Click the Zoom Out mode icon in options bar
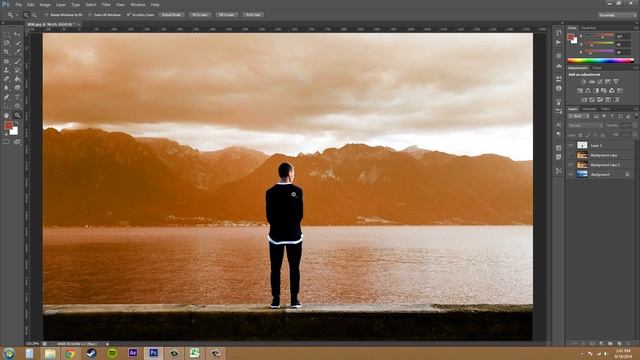The image size is (640, 360). point(34,15)
